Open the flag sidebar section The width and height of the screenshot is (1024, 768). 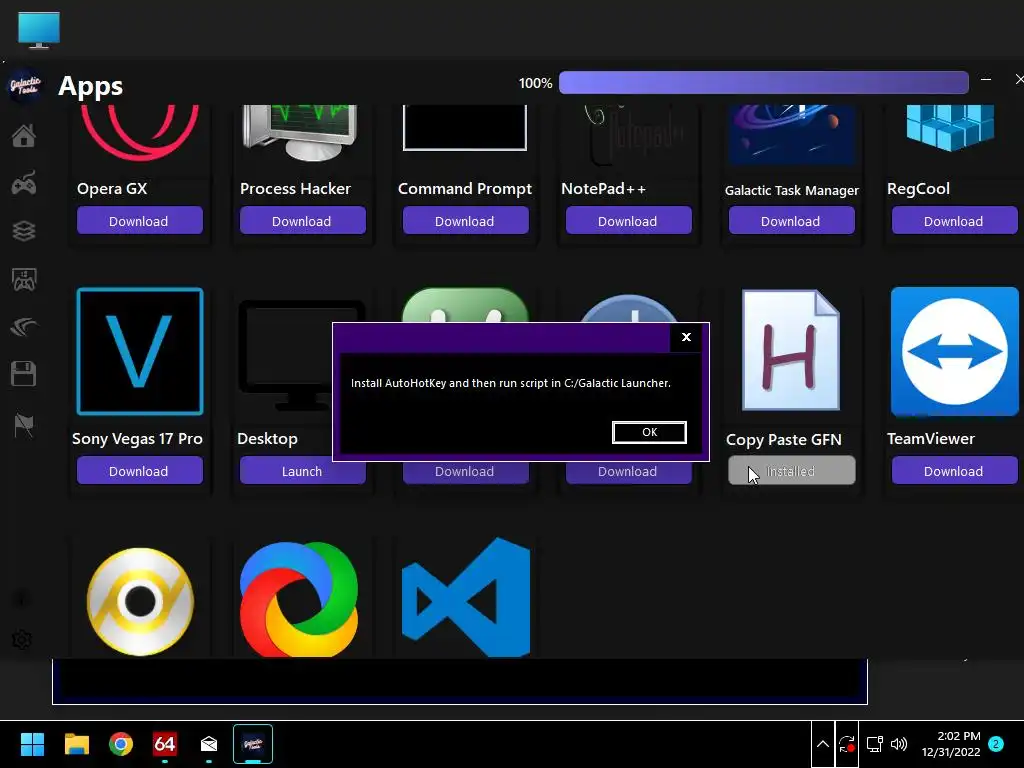(x=24, y=425)
